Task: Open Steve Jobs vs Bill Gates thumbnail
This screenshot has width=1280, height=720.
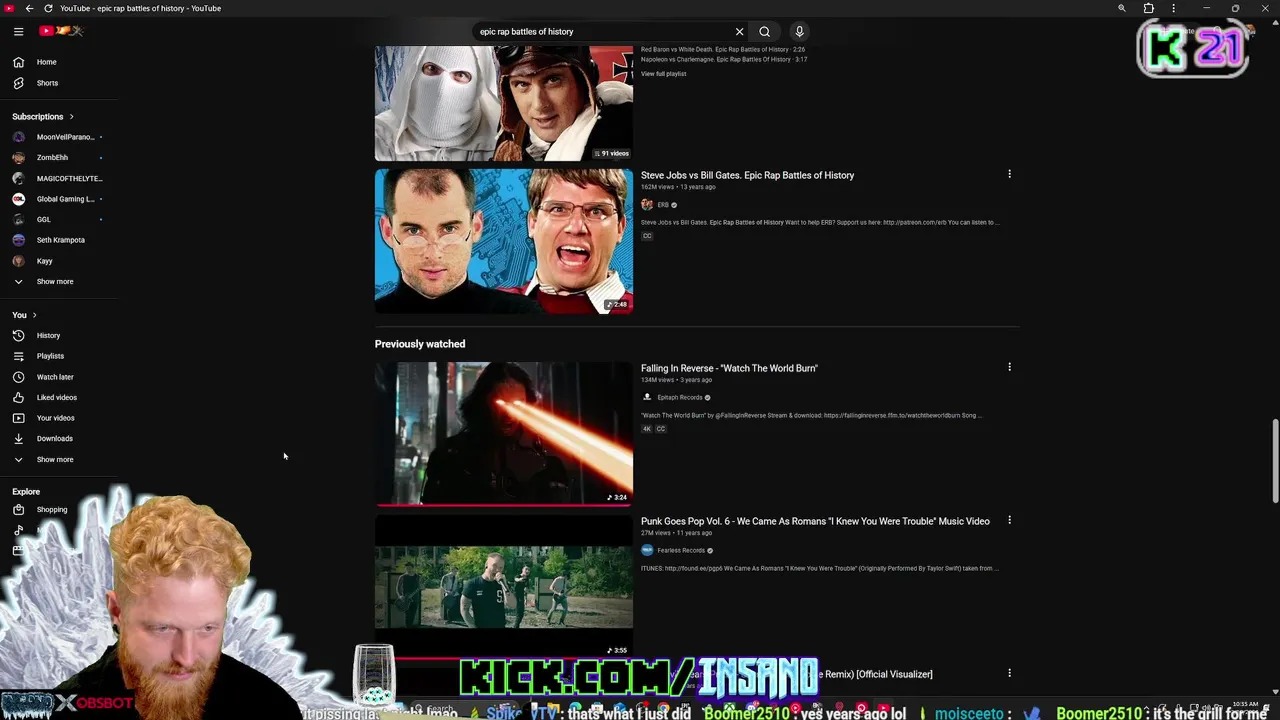Action: [504, 241]
